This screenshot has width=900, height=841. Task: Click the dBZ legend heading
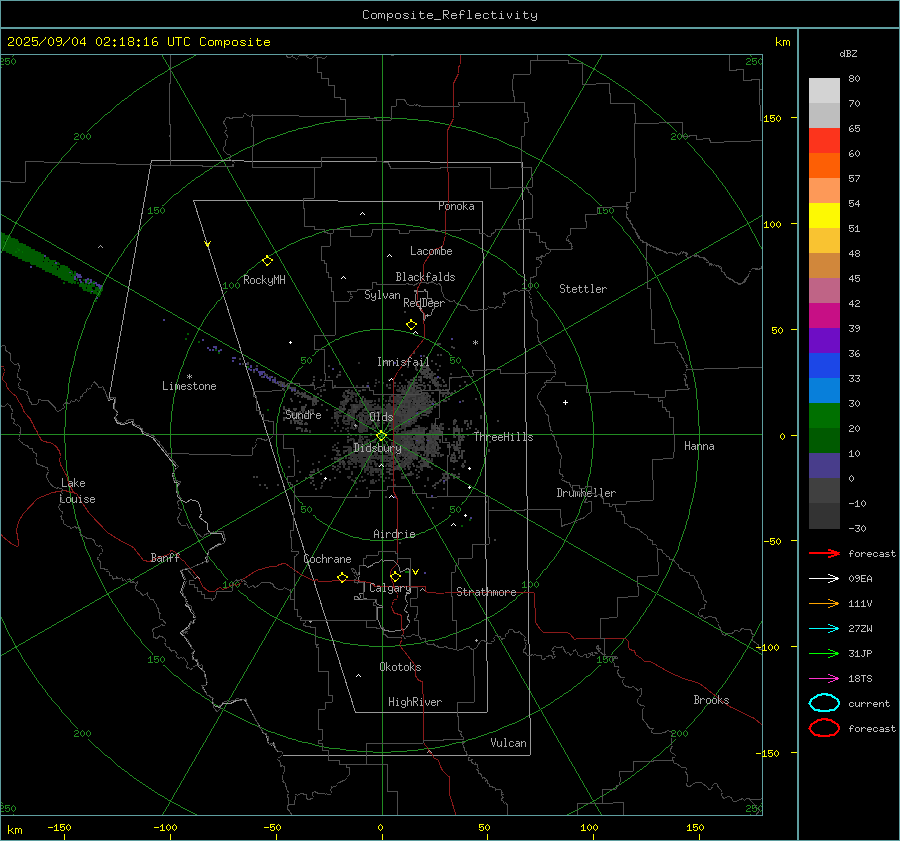tap(848, 53)
